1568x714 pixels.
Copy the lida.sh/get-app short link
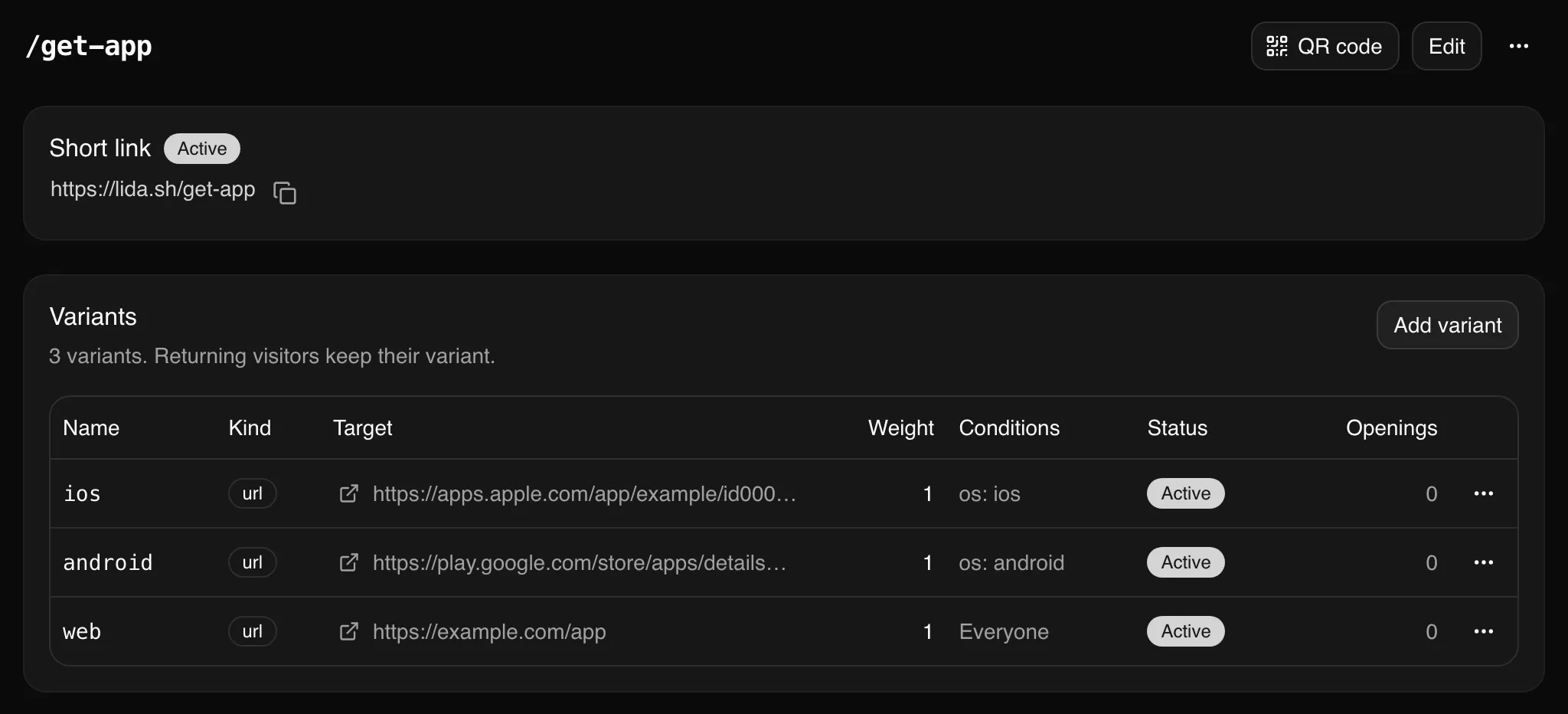[285, 192]
